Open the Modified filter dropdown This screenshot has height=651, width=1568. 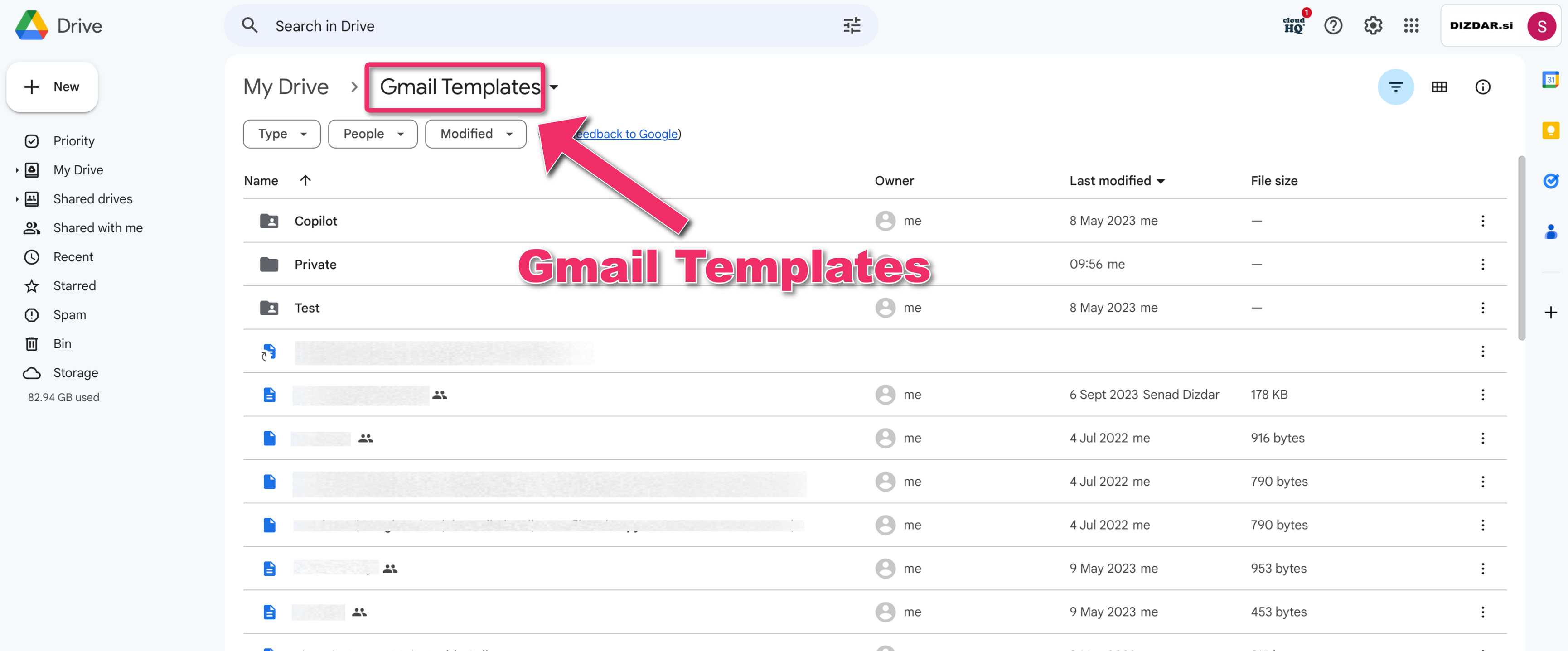point(475,134)
